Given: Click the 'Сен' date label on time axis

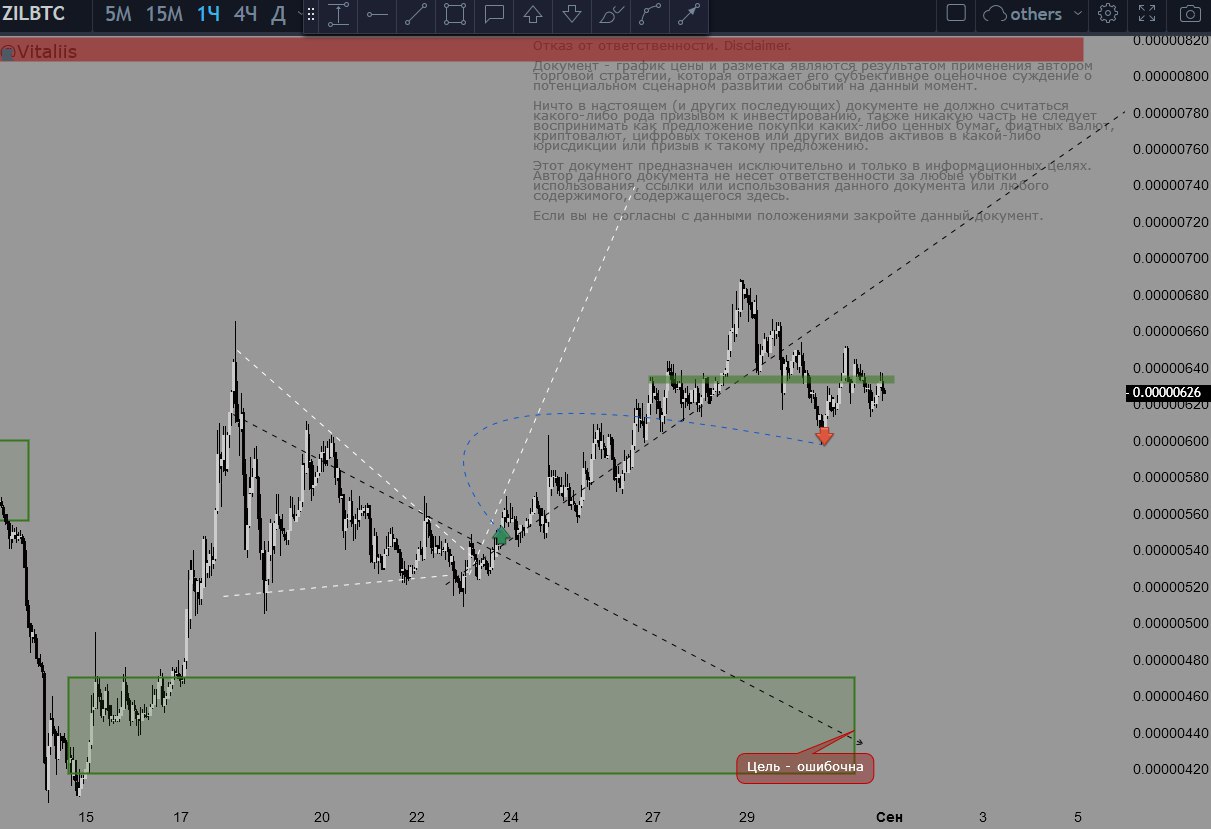Looking at the screenshot, I should 888,817.
